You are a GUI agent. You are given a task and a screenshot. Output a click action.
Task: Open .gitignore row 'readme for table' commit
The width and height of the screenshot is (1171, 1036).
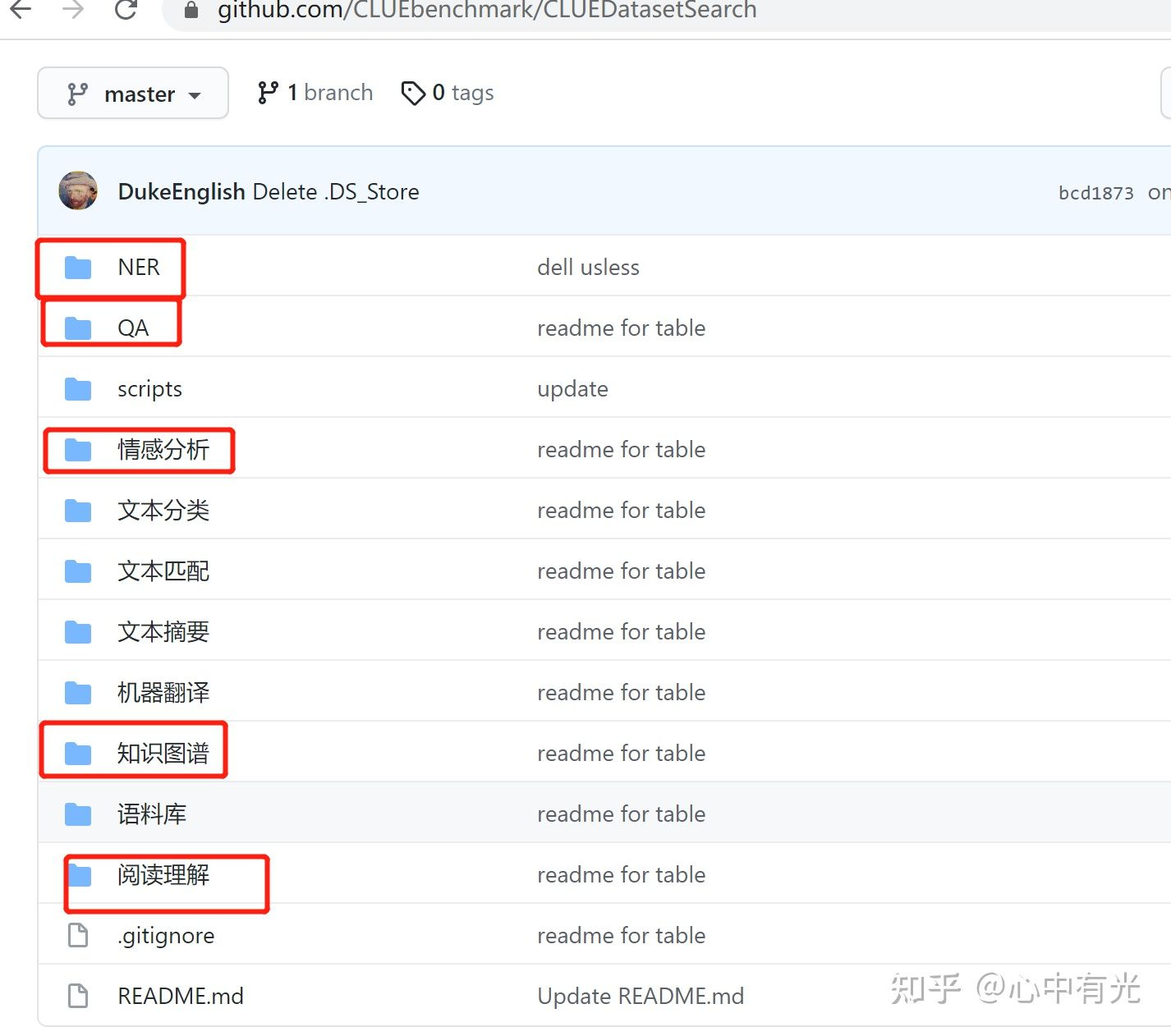coord(621,936)
